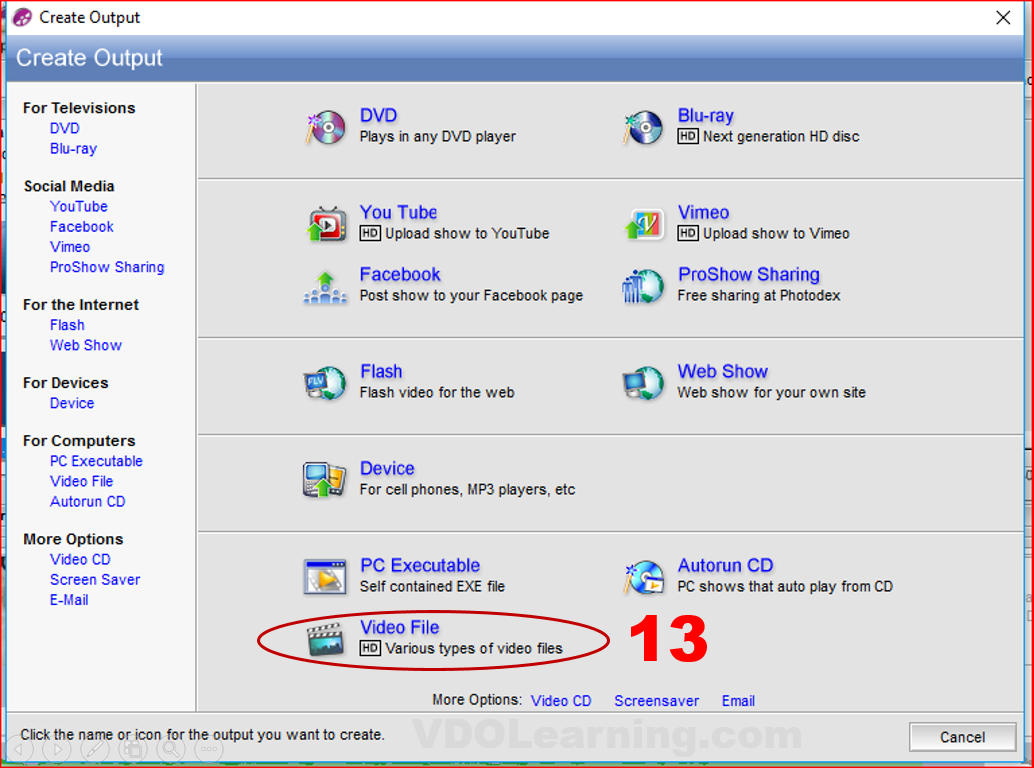Click the 'Social Media' sidebar heading
This screenshot has width=1034, height=768.
(69, 186)
